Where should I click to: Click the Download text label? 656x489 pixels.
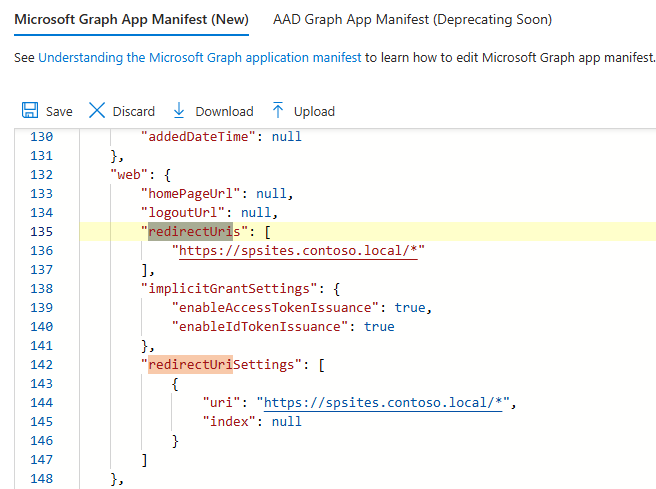coord(224,112)
